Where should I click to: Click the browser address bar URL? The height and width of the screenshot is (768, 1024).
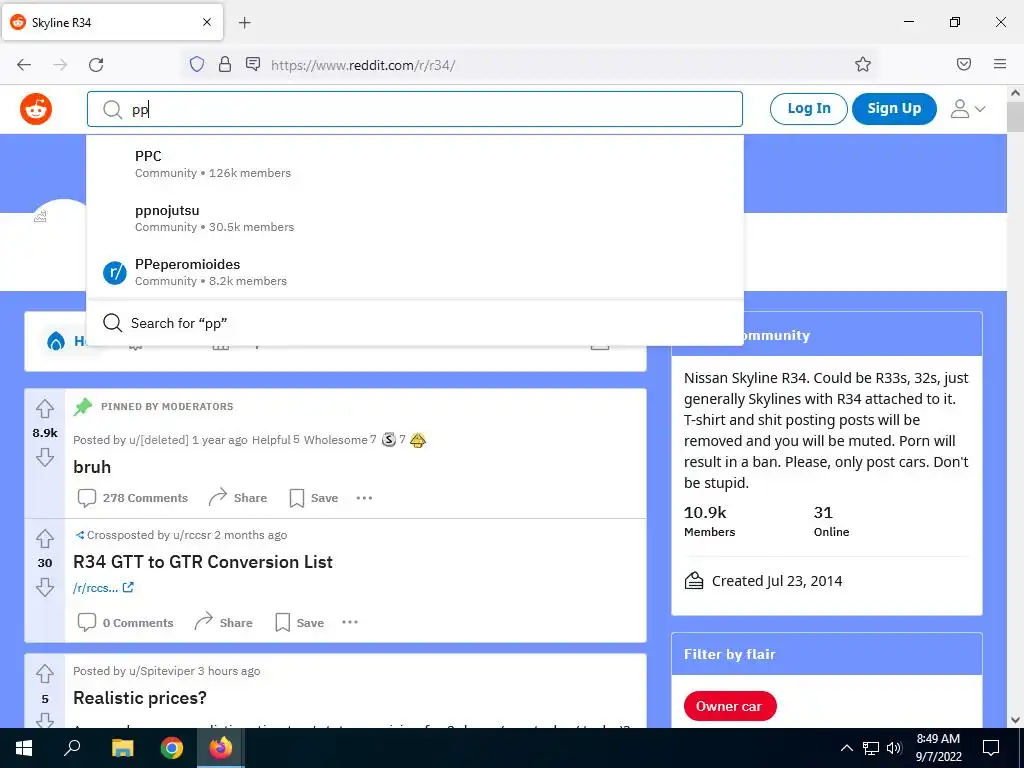[363, 65]
